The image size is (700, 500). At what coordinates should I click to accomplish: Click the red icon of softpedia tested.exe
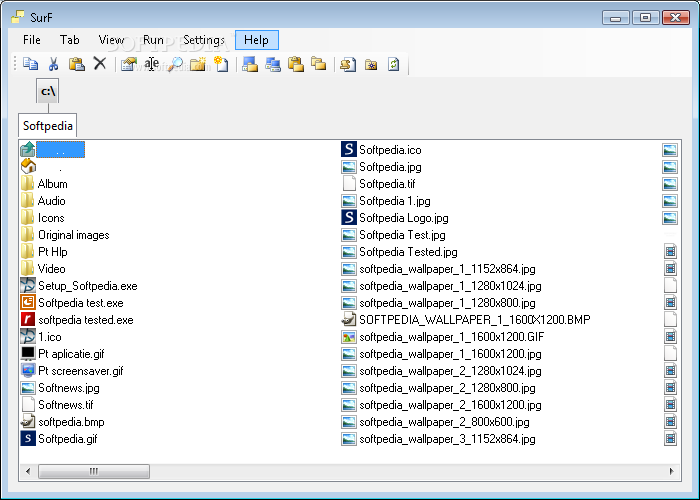tap(28, 319)
